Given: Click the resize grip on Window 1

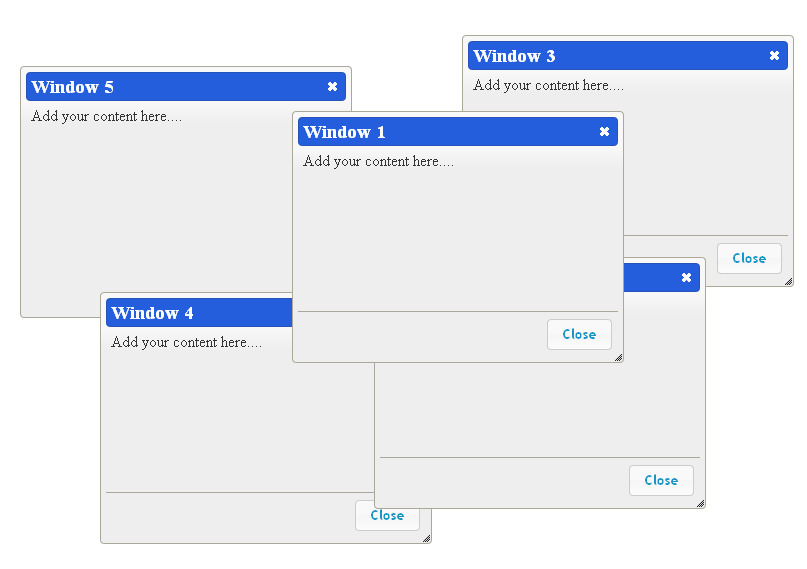Looking at the screenshot, I should click(x=618, y=357).
